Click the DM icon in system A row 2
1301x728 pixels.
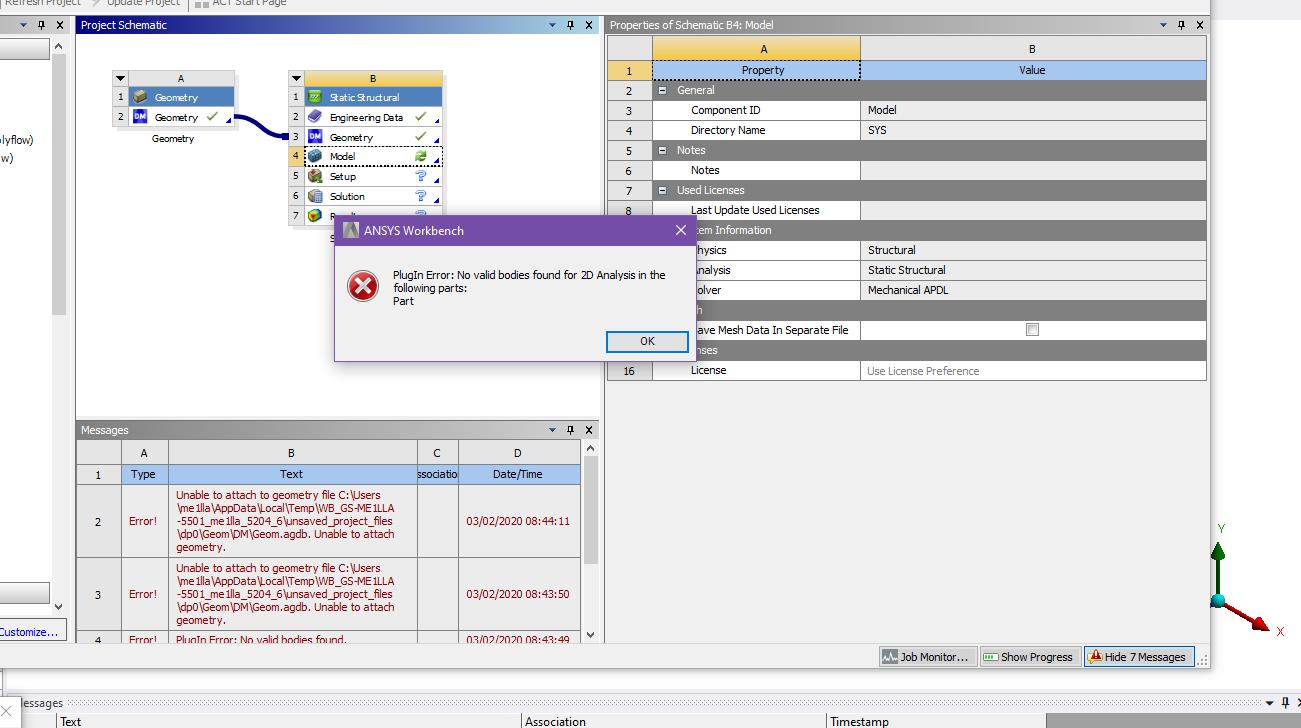140,117
